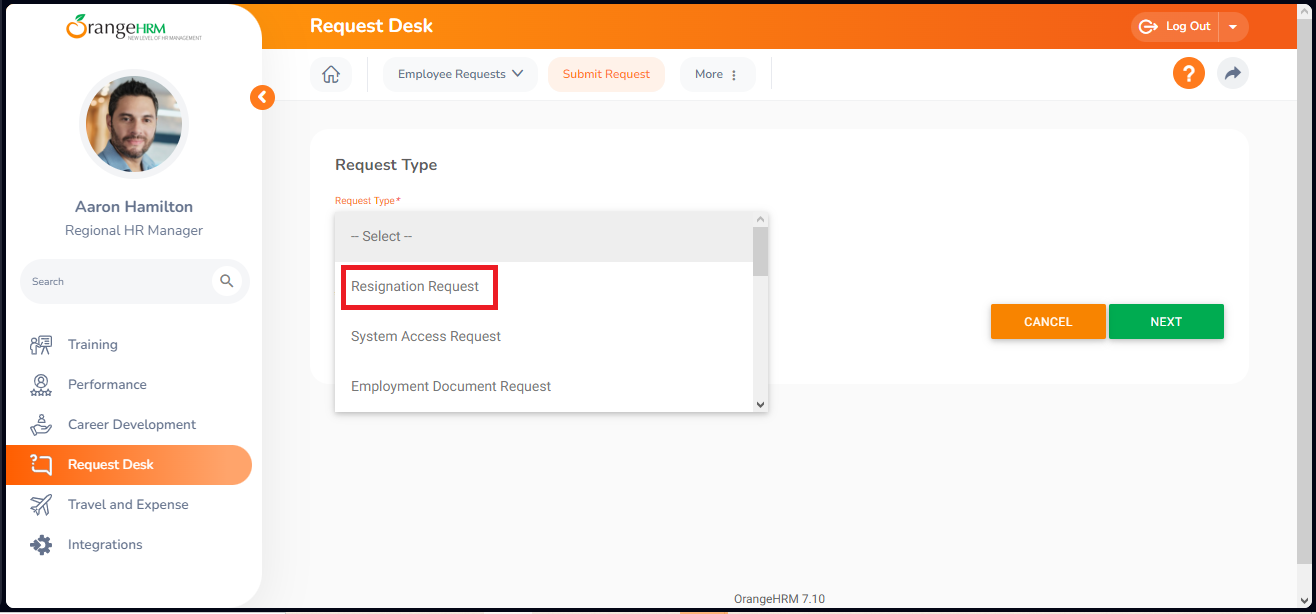Switch to the Submit Request tab
The width and height of the screenshot is (1316, 614).
606,73
